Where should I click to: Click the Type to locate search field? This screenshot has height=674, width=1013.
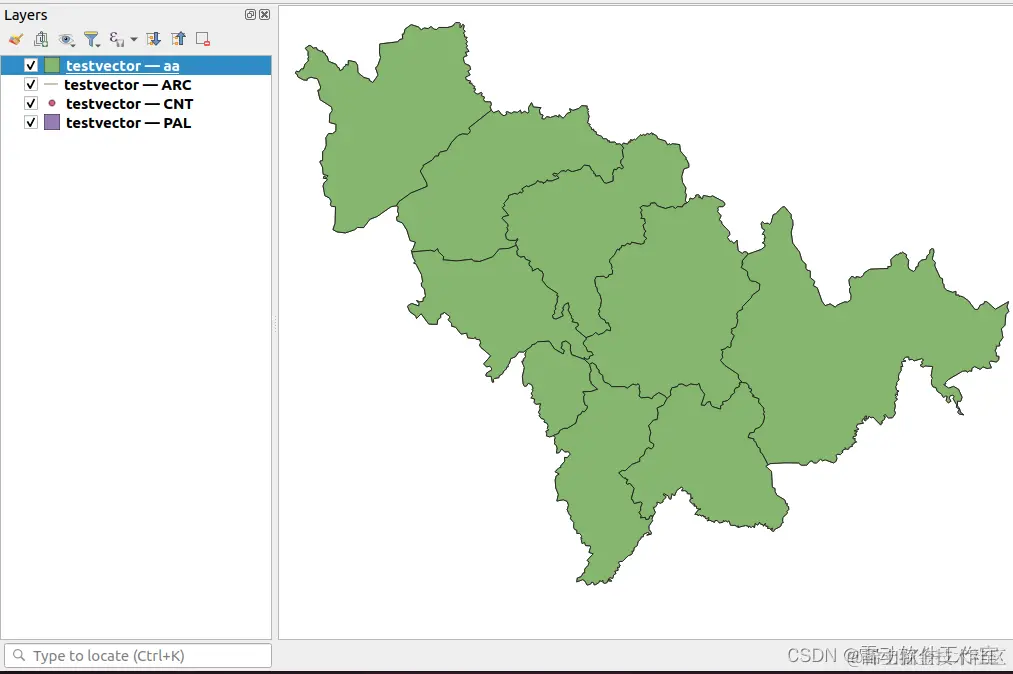pyautogui.click(x=138, y=655)
